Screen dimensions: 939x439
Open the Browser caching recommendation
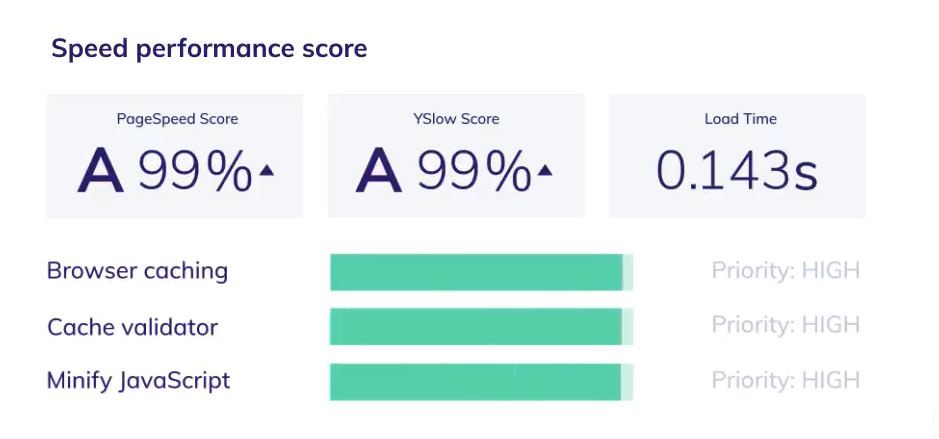coord(137,271)
